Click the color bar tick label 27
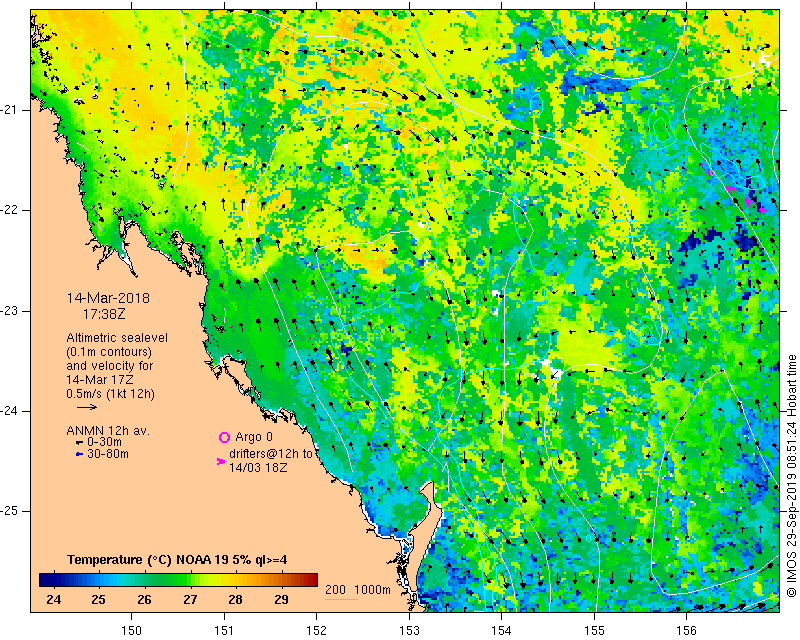 coord(190,599)
